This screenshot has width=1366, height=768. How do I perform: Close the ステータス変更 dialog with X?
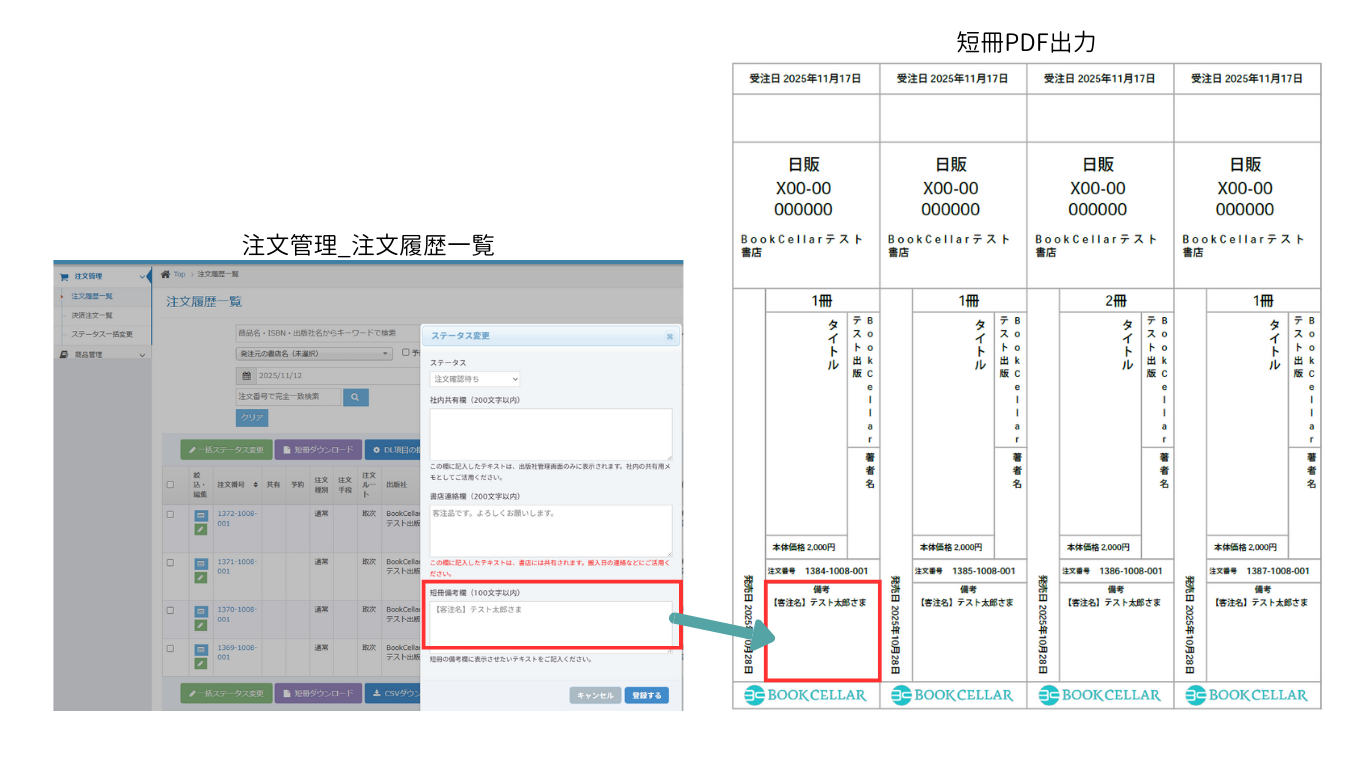(x=669, y=337)
